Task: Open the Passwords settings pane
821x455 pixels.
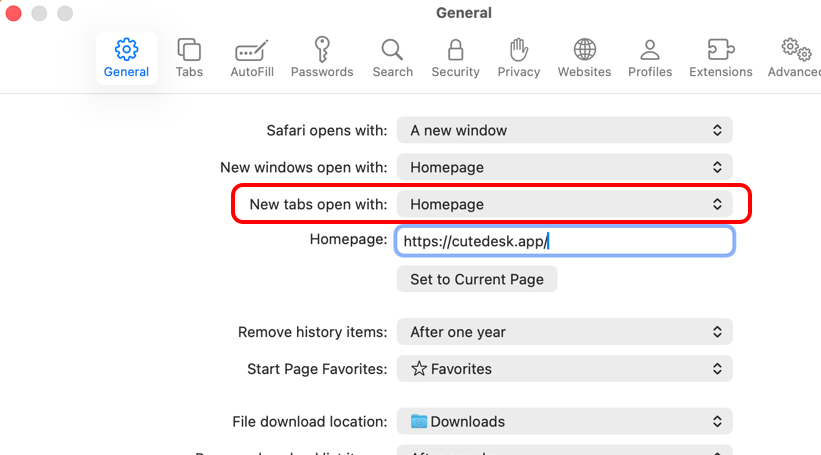Action: coord(322,58)
